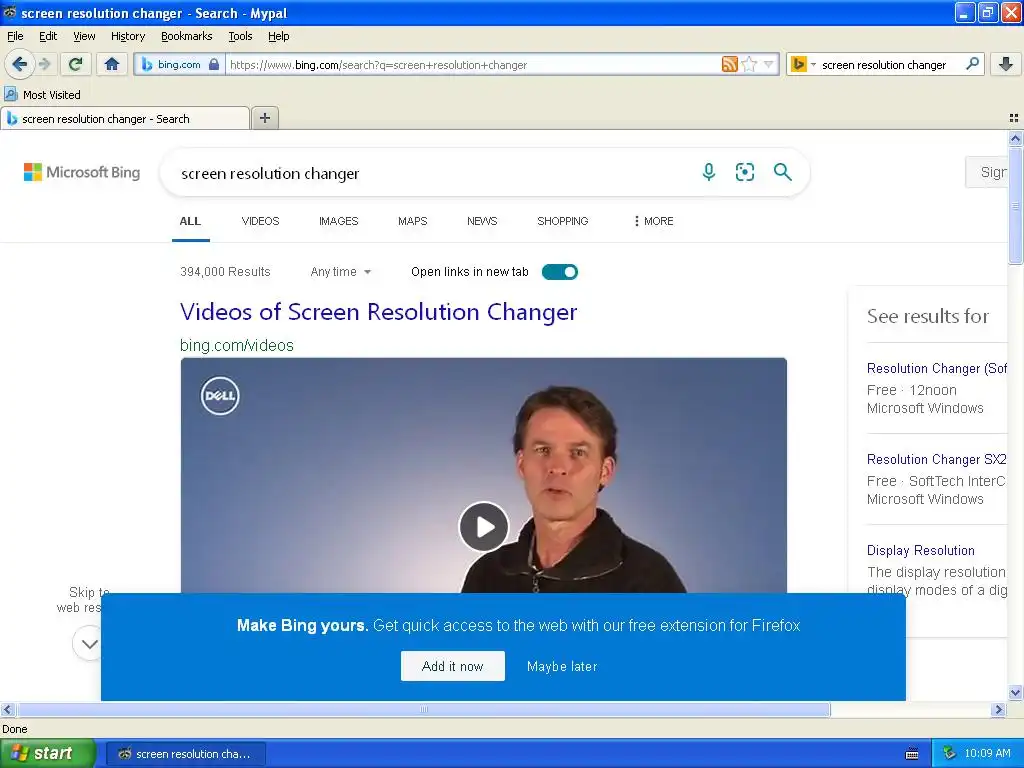The image size is (1024, 768).
Task: Open the View menu
Action: point(84,36)
